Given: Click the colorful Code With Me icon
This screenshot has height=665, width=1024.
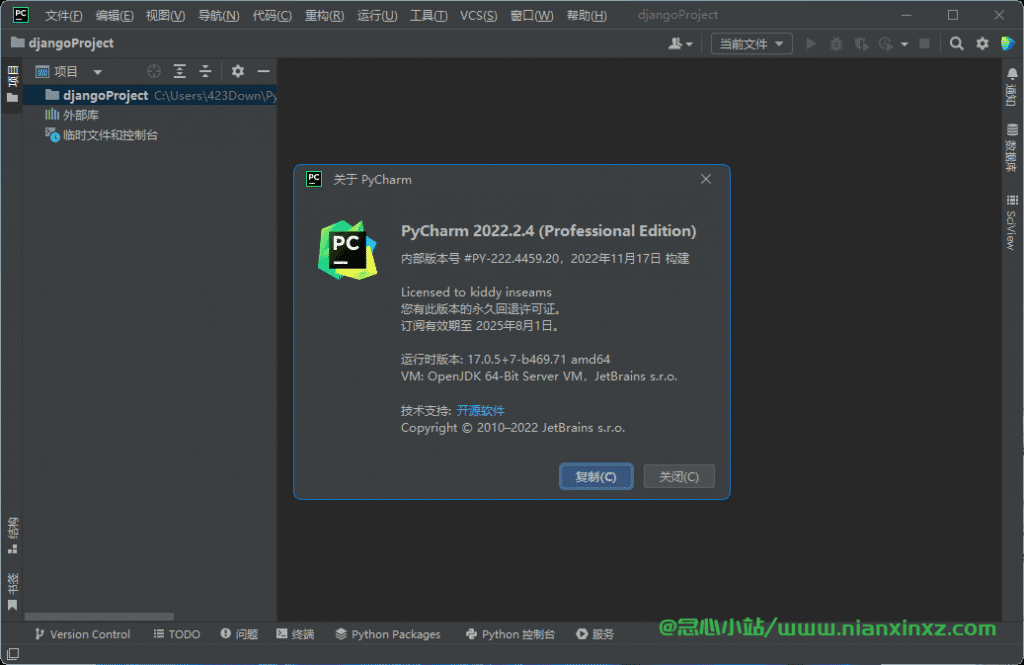Looking at the screenshot, I should pos(1008,44).
